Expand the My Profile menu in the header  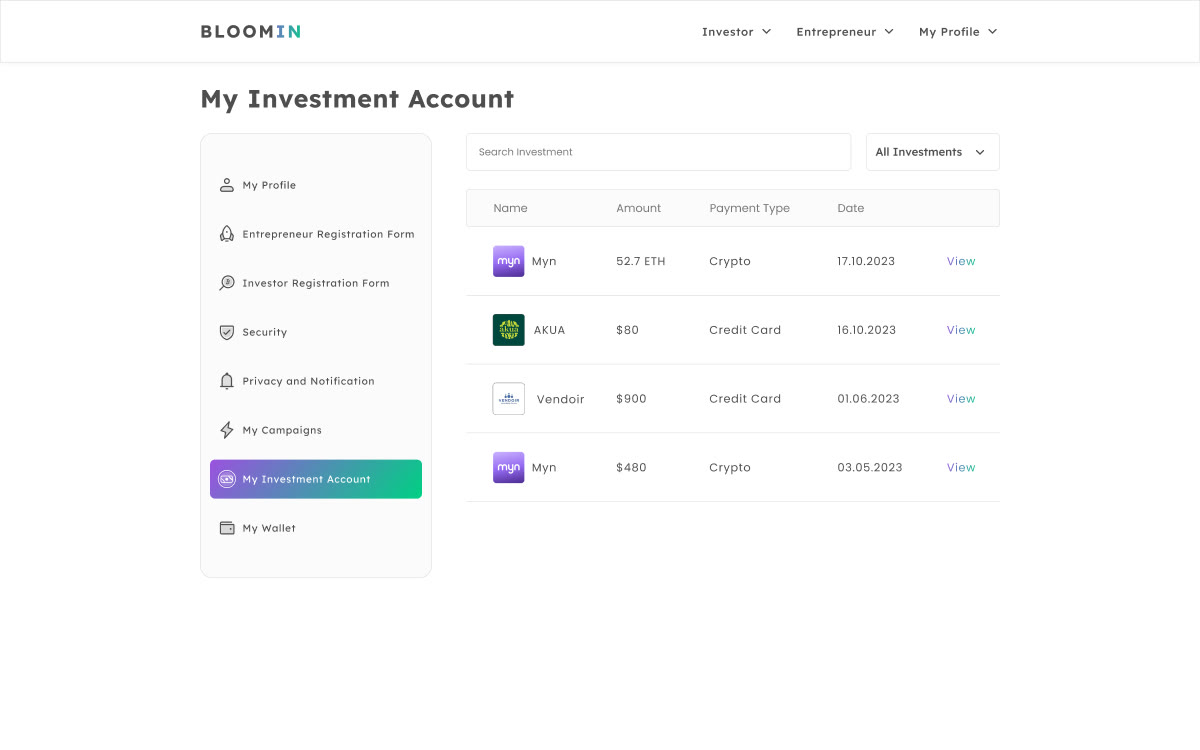pyautogui.click(x=958, y=32)
